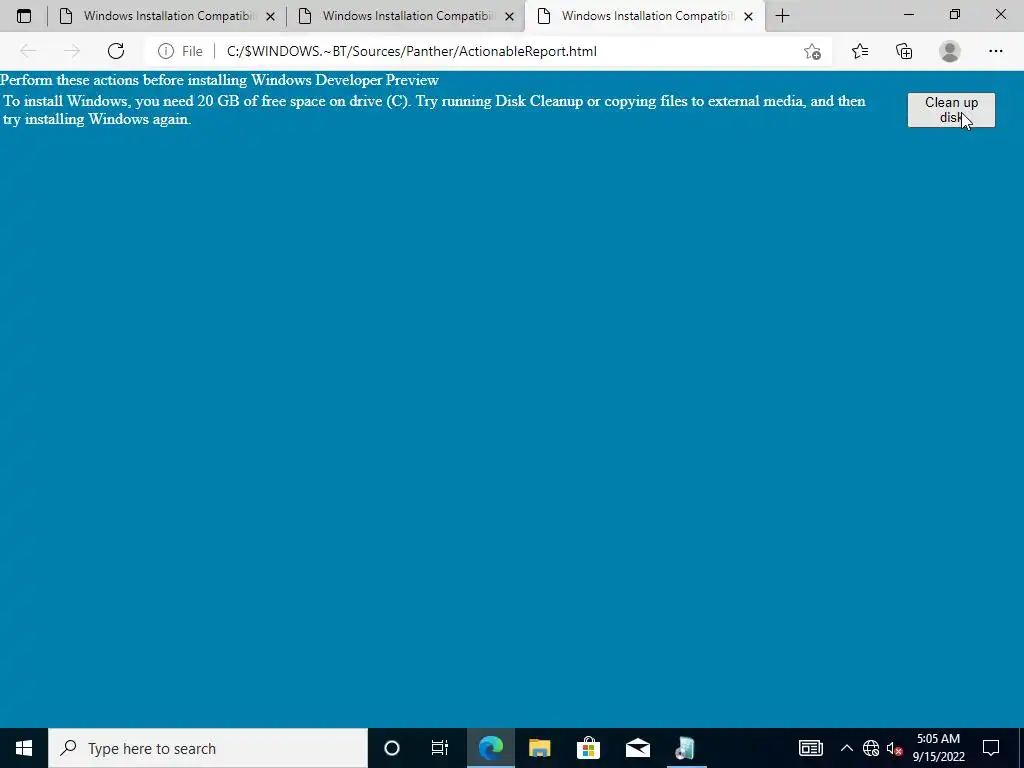This screenshot has width=1024, height=768.
Task: Click the Clean up disk button
Action: point(951,110)
